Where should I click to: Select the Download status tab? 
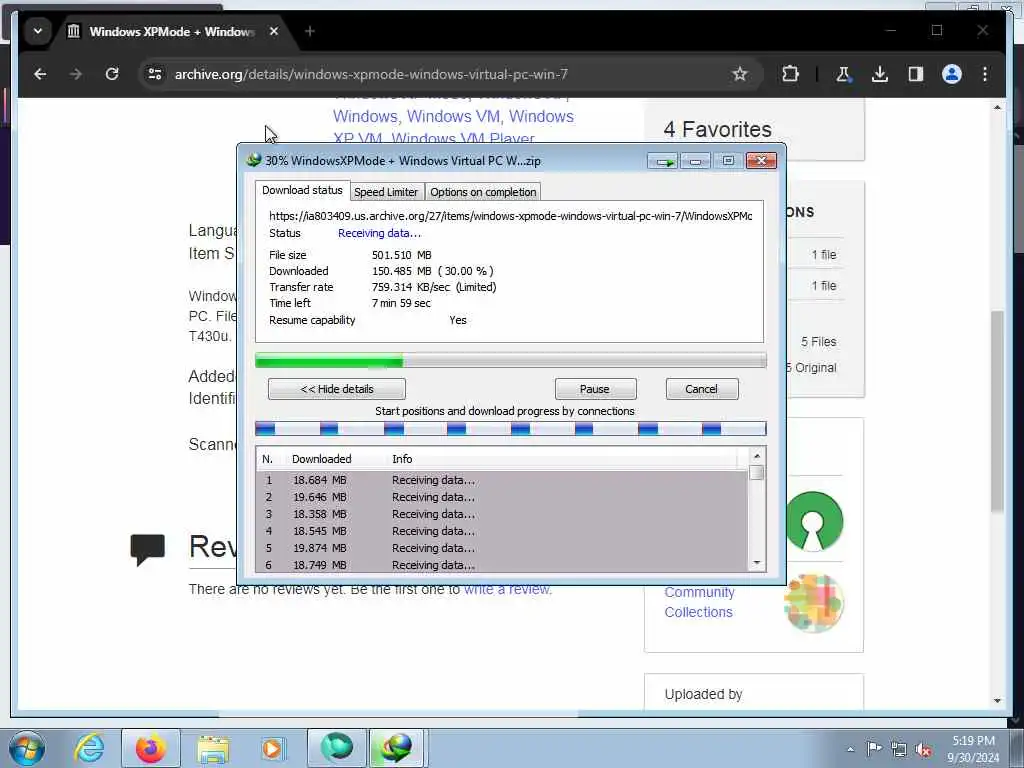[302, 190]
